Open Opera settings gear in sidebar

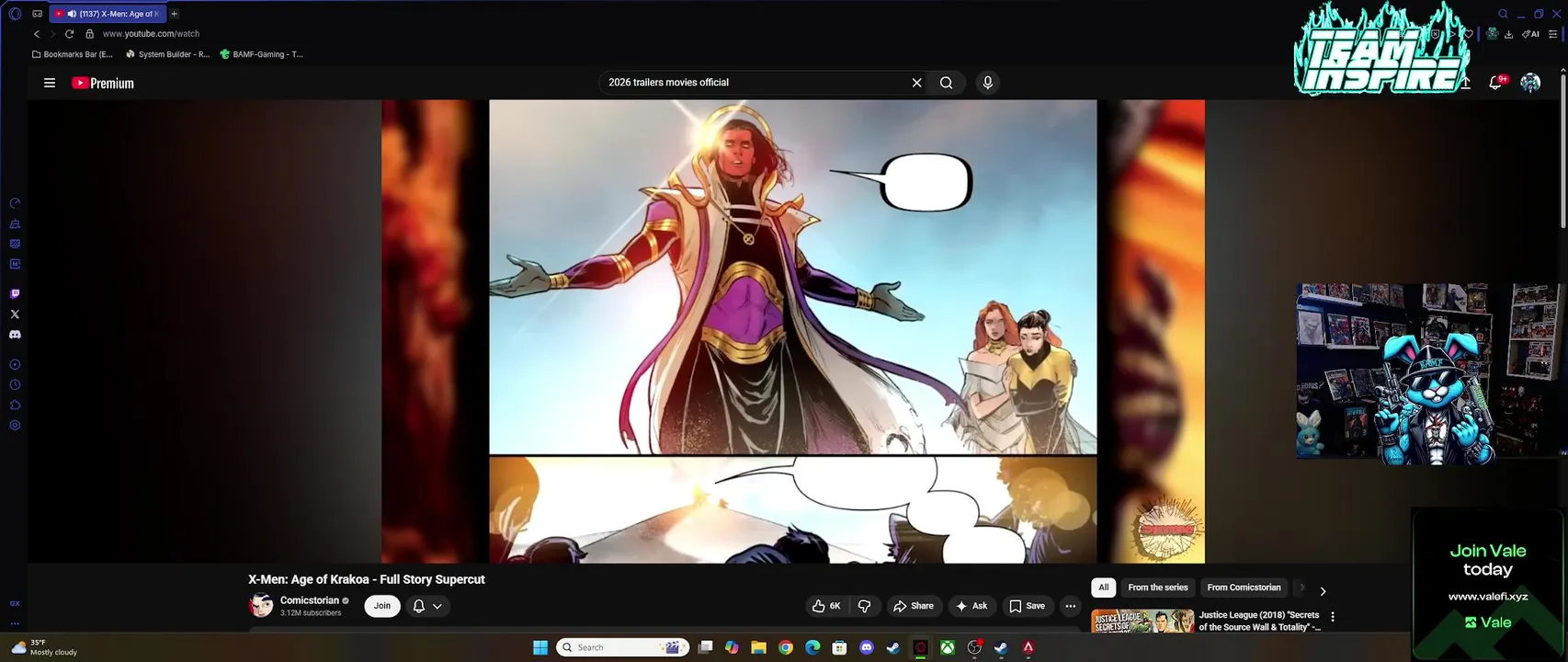(x=15, y=426)
